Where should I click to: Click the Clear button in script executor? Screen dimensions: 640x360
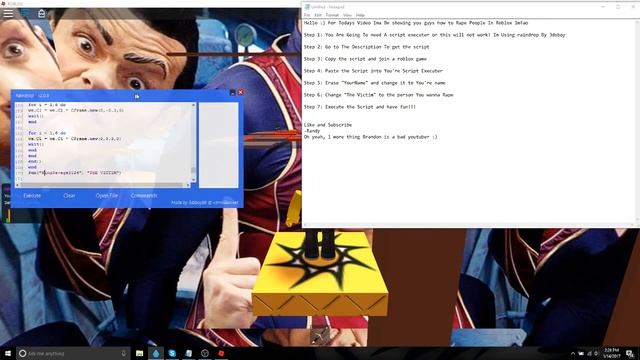point(69,196)
